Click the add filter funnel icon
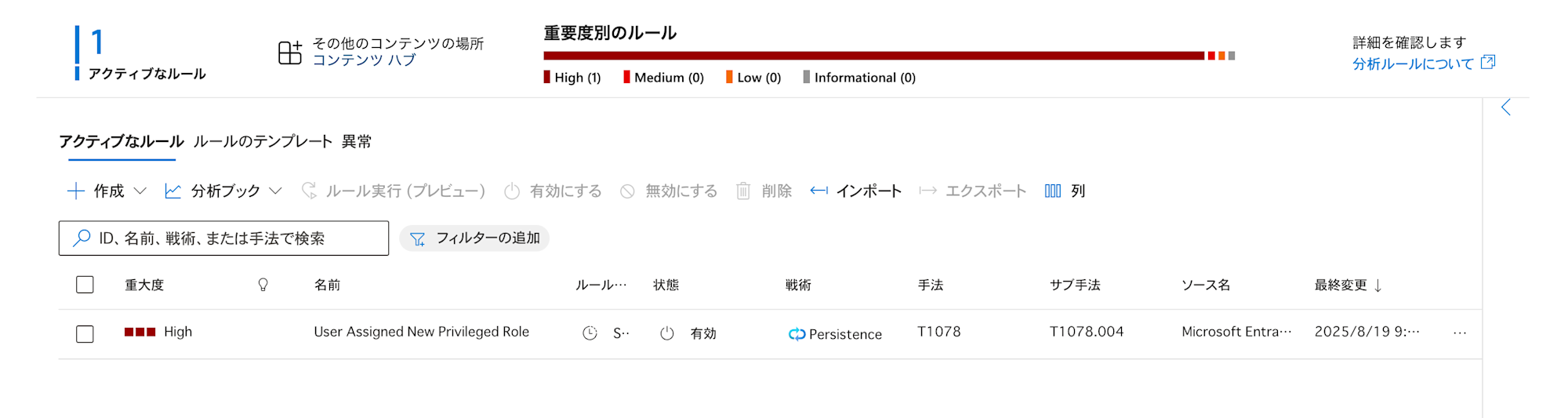This screenshot has width=1568, height=418. pos(418,238)
